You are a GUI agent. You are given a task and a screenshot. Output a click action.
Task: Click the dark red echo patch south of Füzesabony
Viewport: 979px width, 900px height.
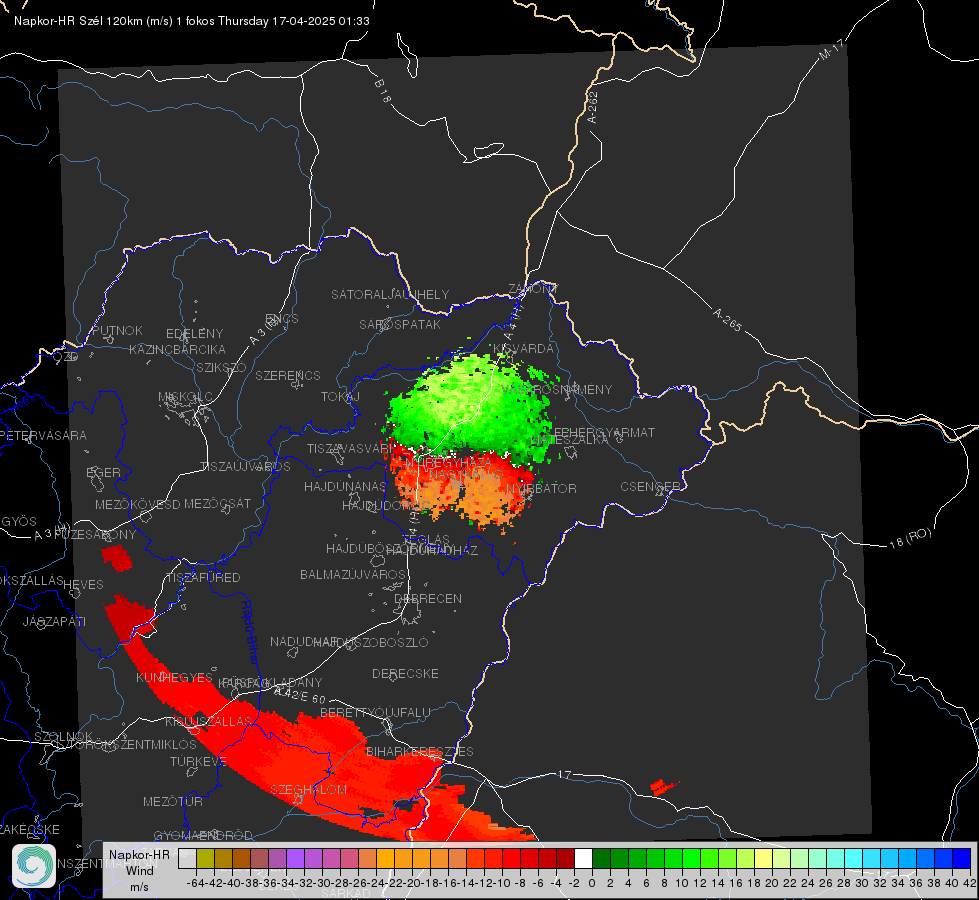(116, 557)
